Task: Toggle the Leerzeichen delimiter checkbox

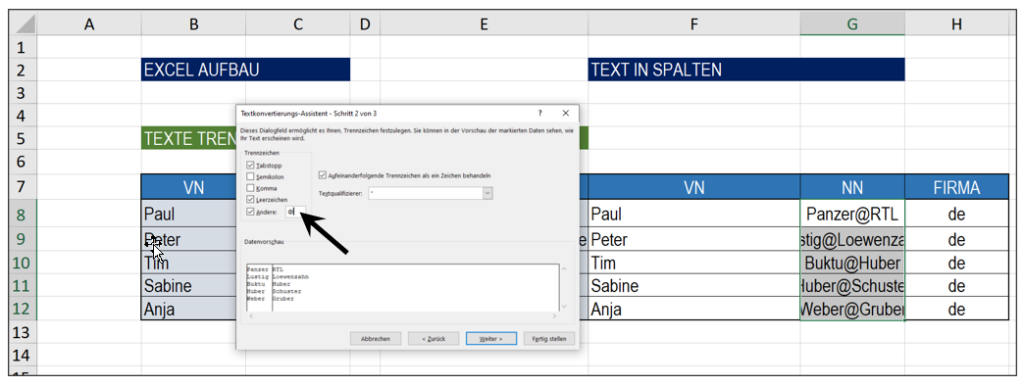Action: pyautogui.click(x=251, y=199)
